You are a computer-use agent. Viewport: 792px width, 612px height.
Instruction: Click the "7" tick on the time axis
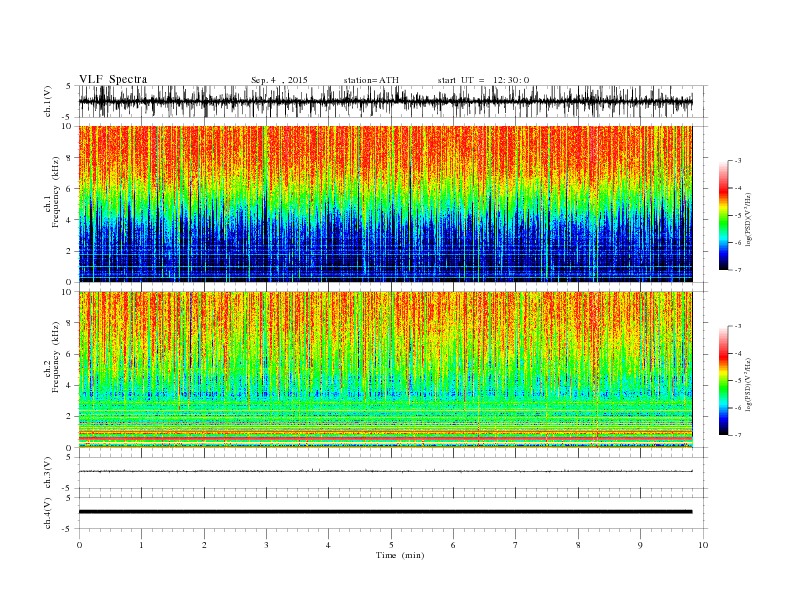[516, 545]
